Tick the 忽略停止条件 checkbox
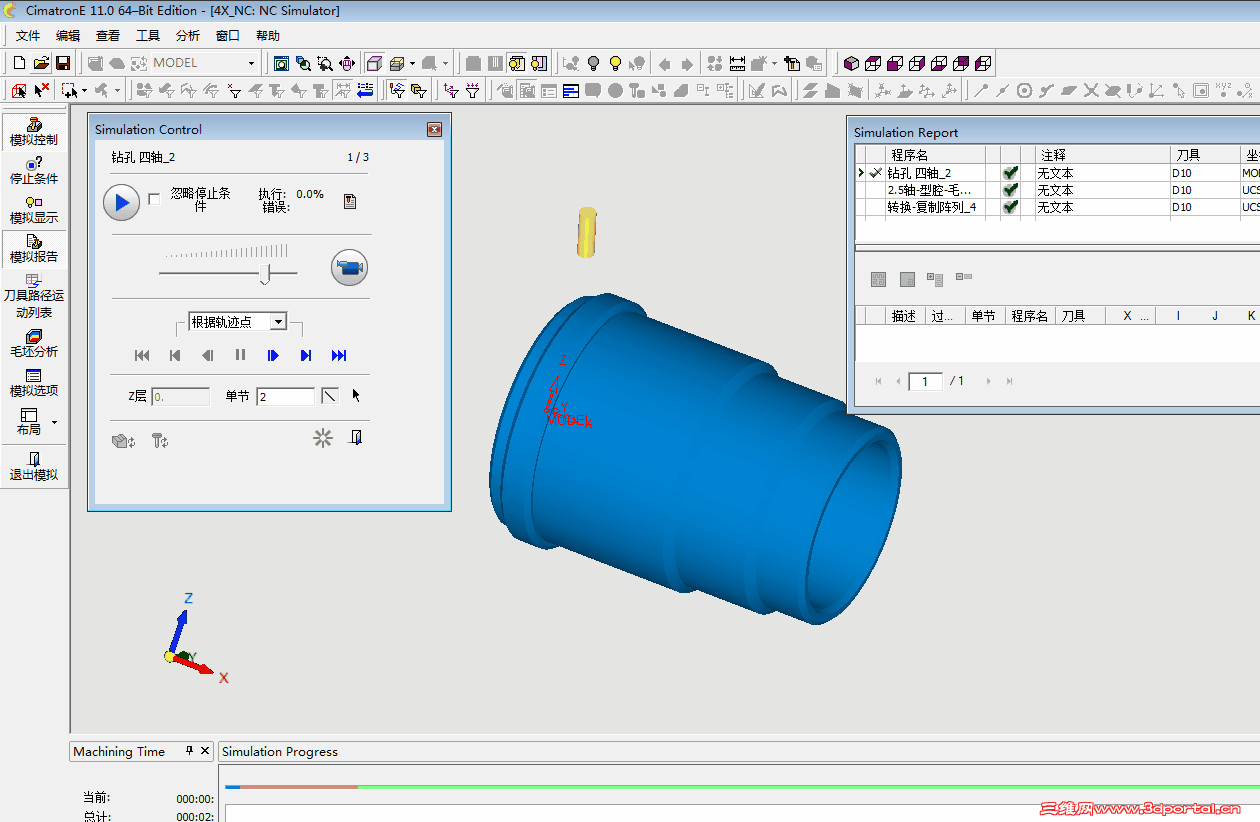1260x822 pixels. 154,199
